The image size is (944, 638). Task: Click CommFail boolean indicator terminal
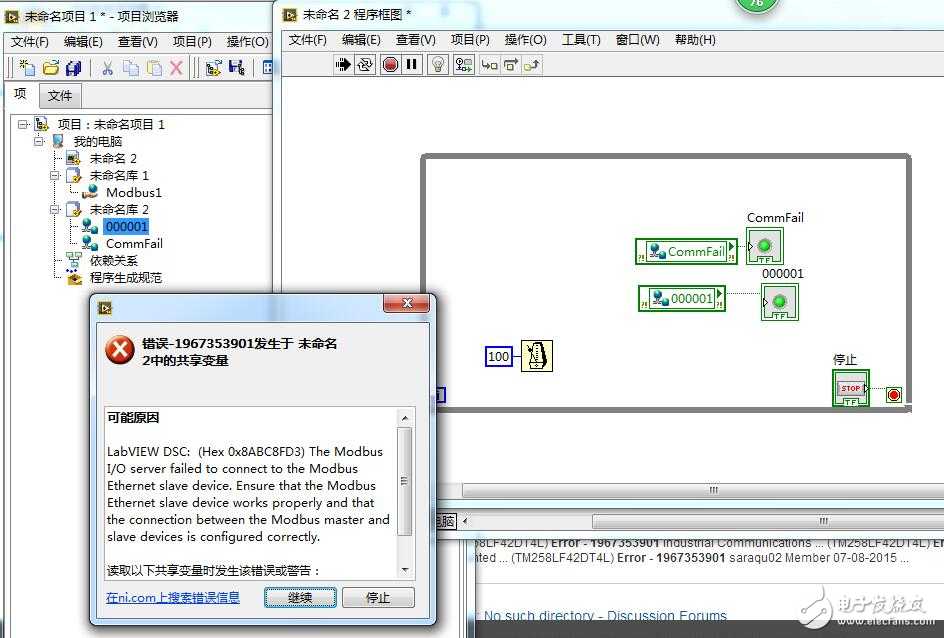(x=765, y=246)
